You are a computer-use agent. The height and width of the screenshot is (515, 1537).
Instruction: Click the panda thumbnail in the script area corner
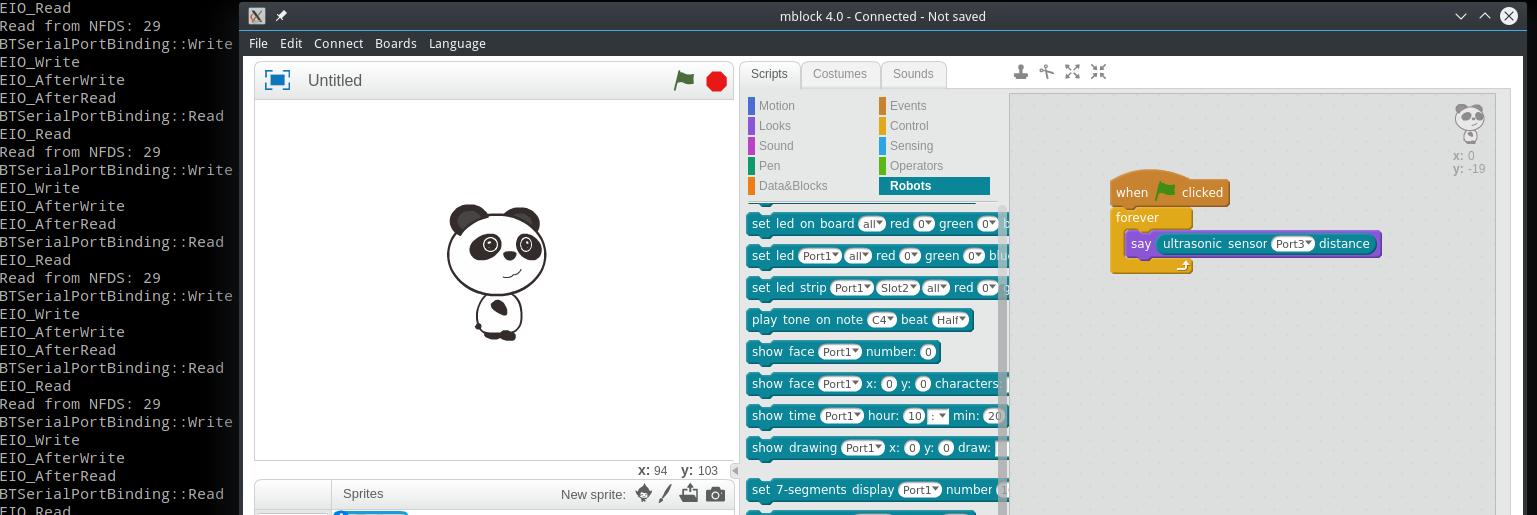(x=1468, y=124)
